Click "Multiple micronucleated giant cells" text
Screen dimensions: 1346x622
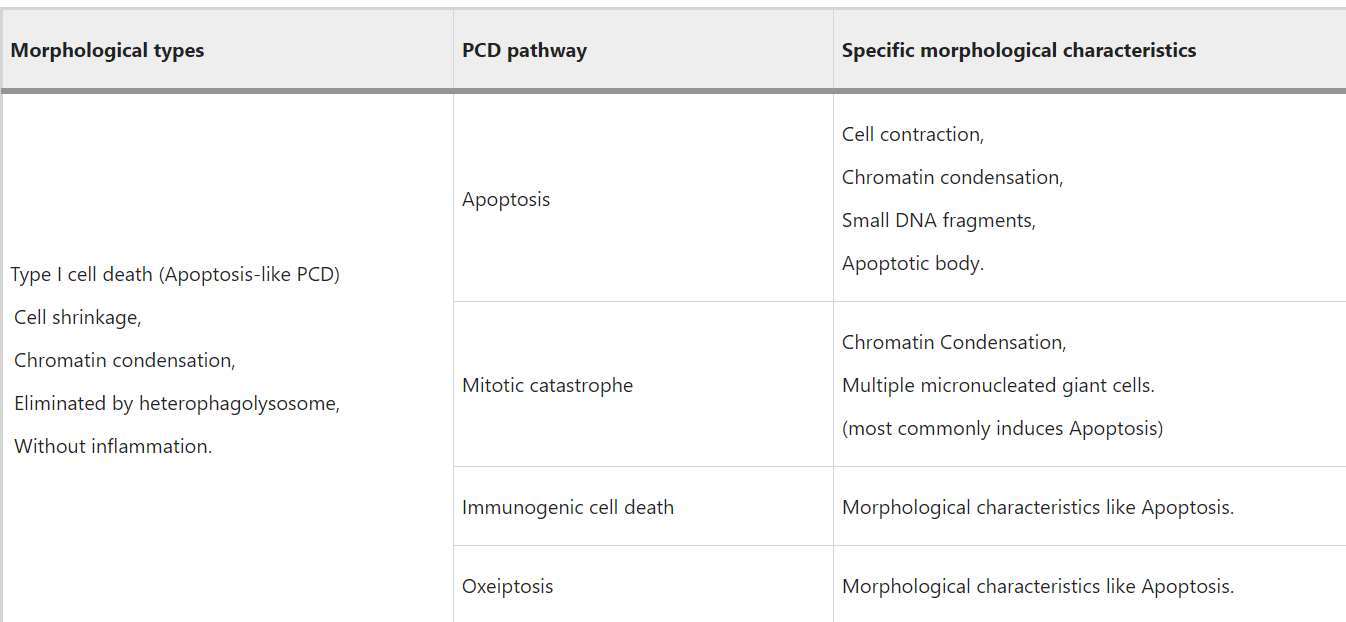997,386
